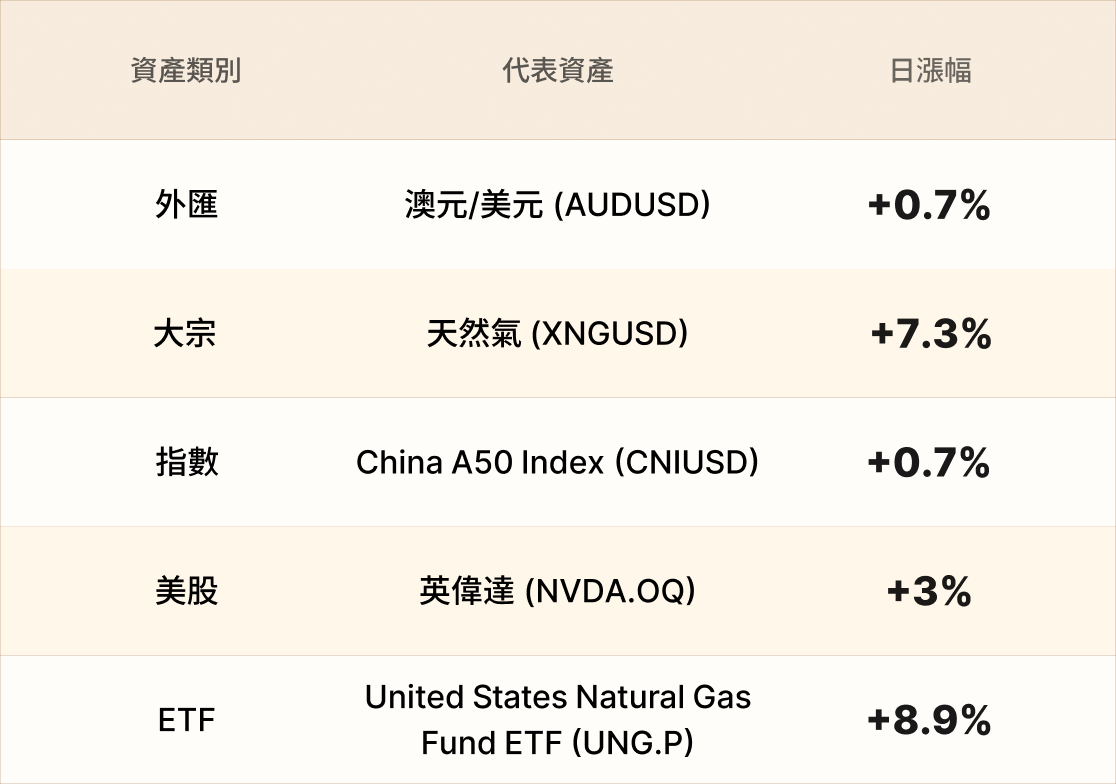Click the 代表資產 column header
Viewport: 1116px width, 784px height.
pyautogui.click(x=557, y=71)
